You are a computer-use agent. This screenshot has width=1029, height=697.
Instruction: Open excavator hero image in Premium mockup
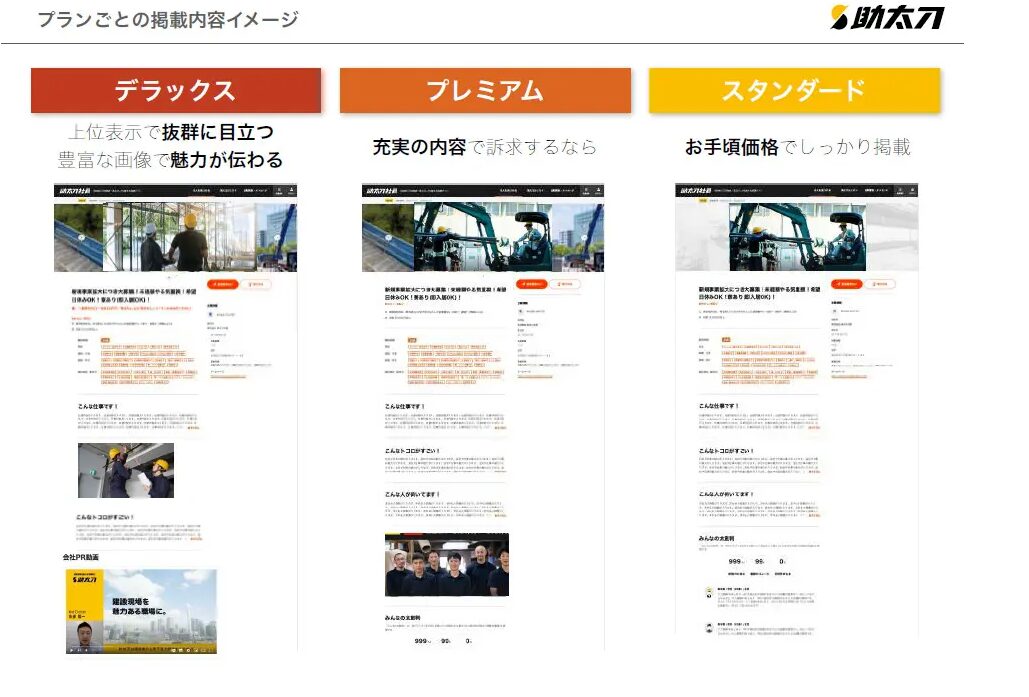tap(483, 237)
